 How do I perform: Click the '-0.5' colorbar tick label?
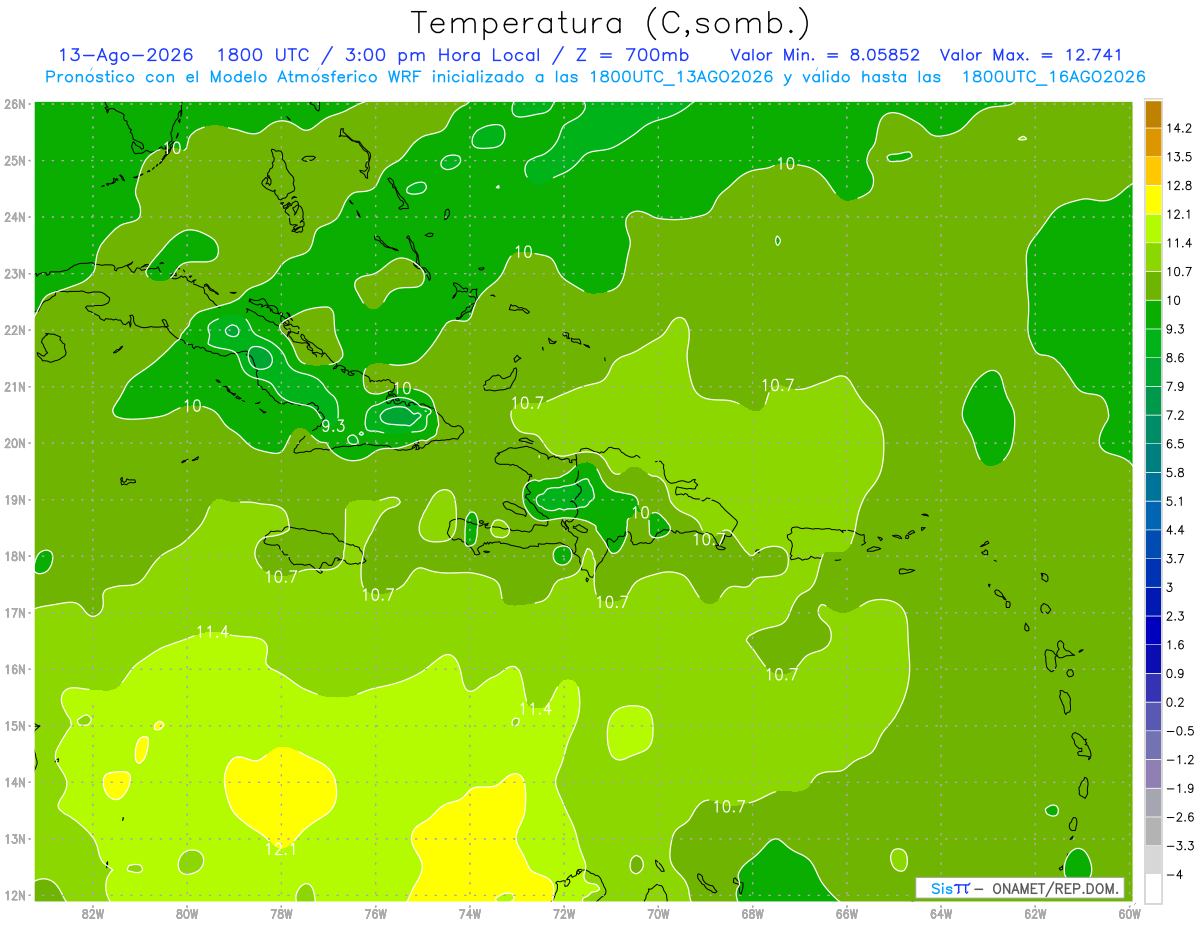coord(1180,731)
